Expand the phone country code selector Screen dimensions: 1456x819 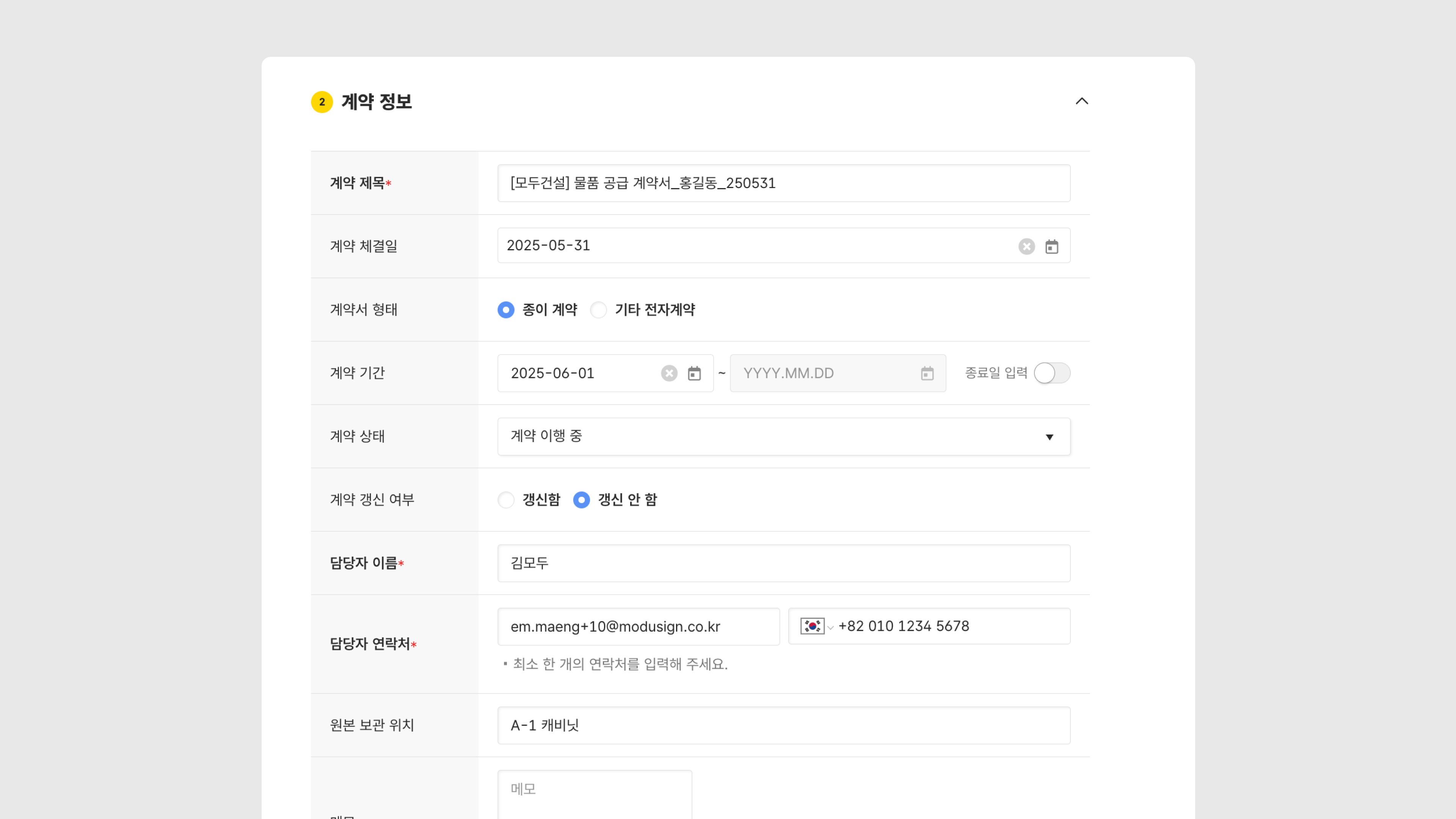tap(830, 627)
